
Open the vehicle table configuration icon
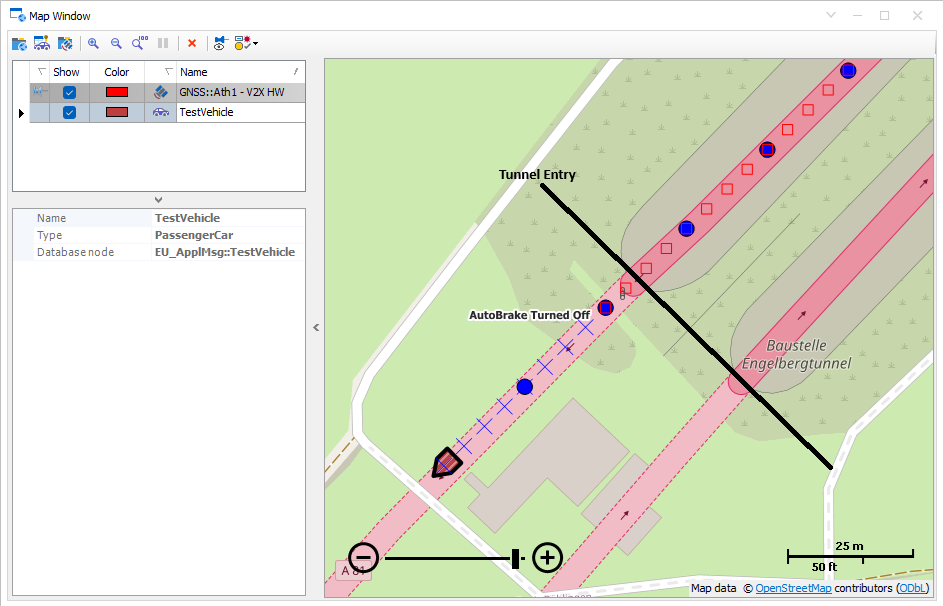point(42,43)
